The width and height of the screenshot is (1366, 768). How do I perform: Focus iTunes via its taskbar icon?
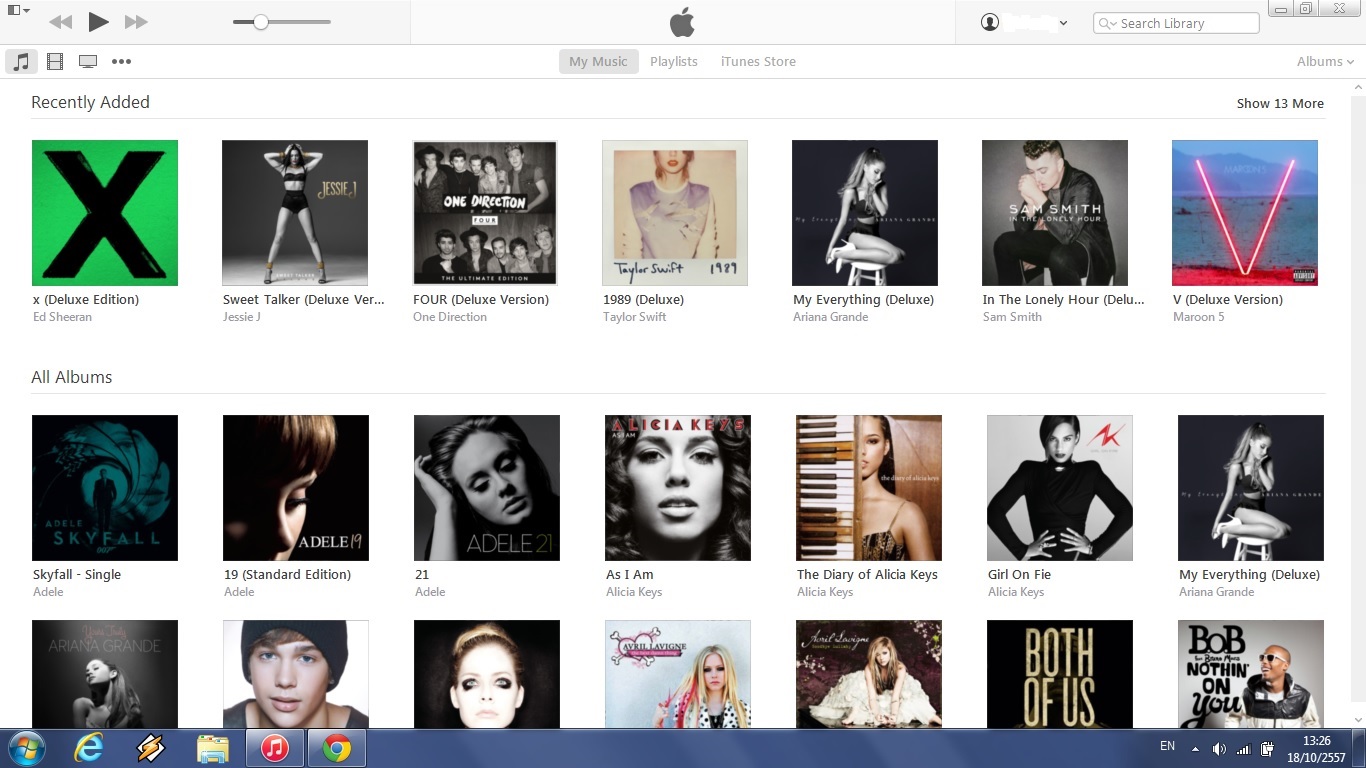click(274, 748)
